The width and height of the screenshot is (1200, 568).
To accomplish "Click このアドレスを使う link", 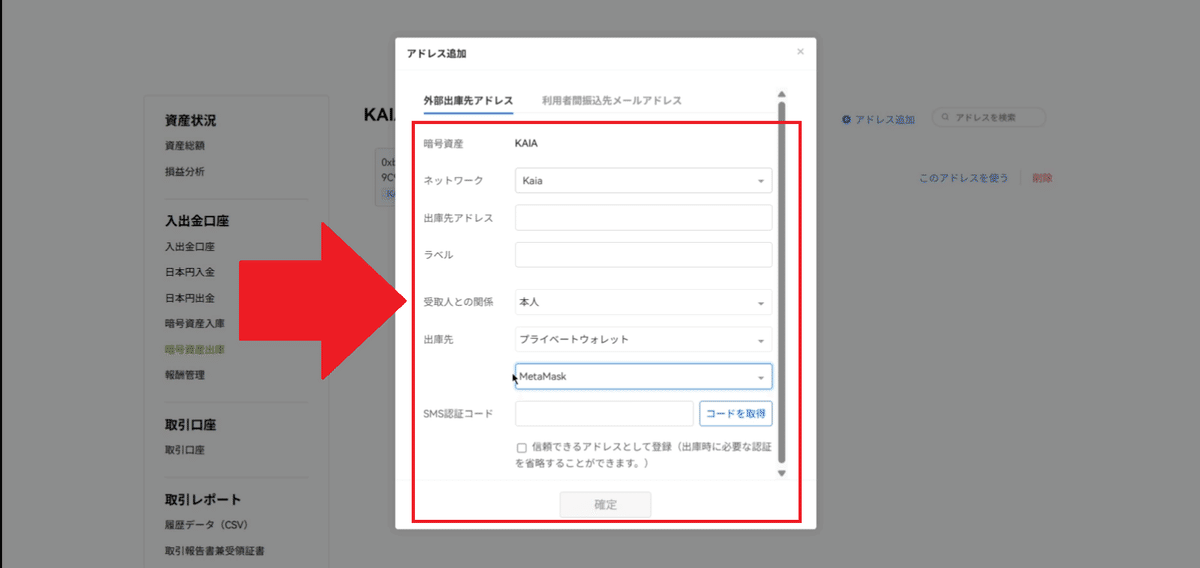I will pos(964,178).
